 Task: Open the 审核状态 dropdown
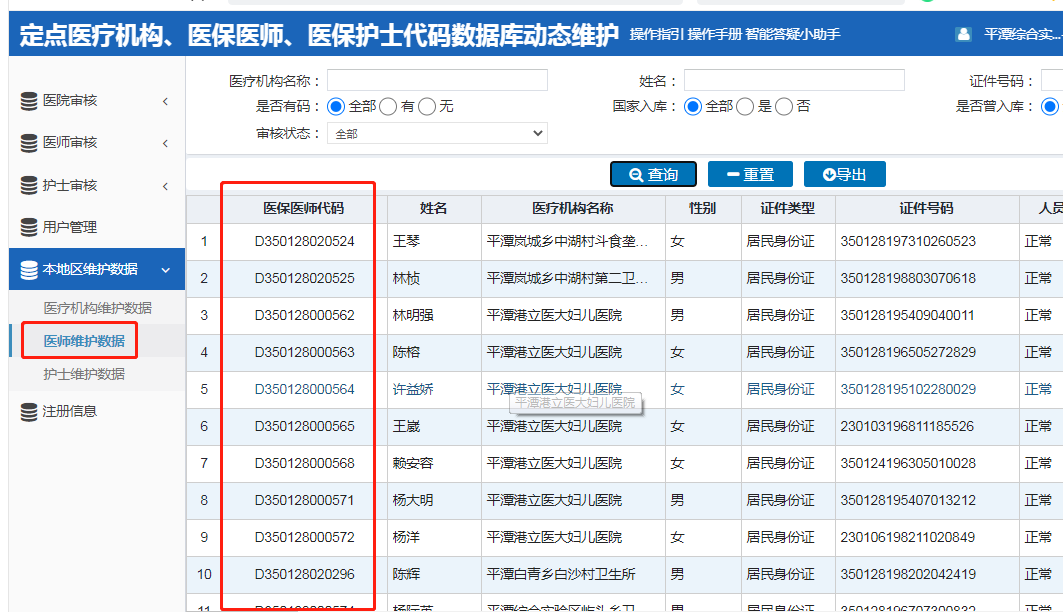[437, 134]
